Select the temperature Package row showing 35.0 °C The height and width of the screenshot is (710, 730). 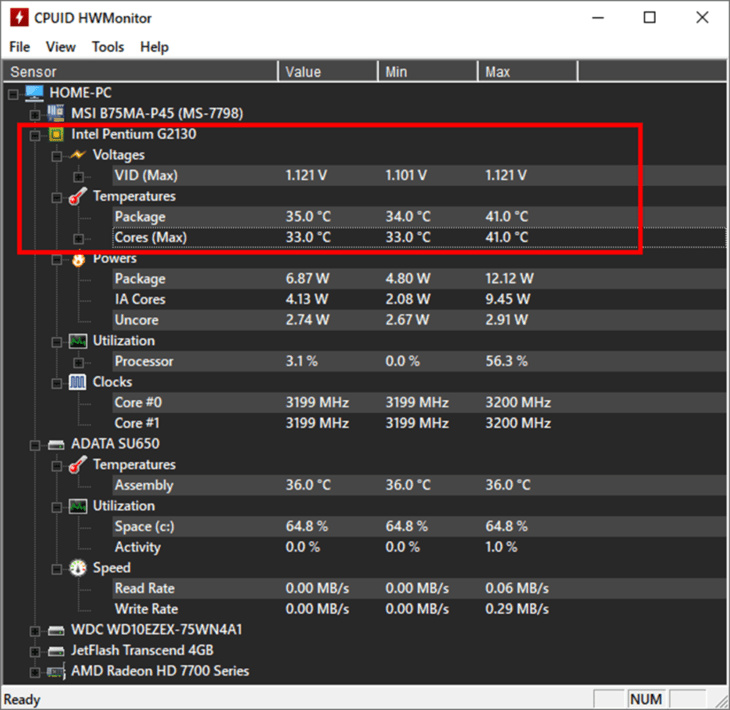point(419,216)
